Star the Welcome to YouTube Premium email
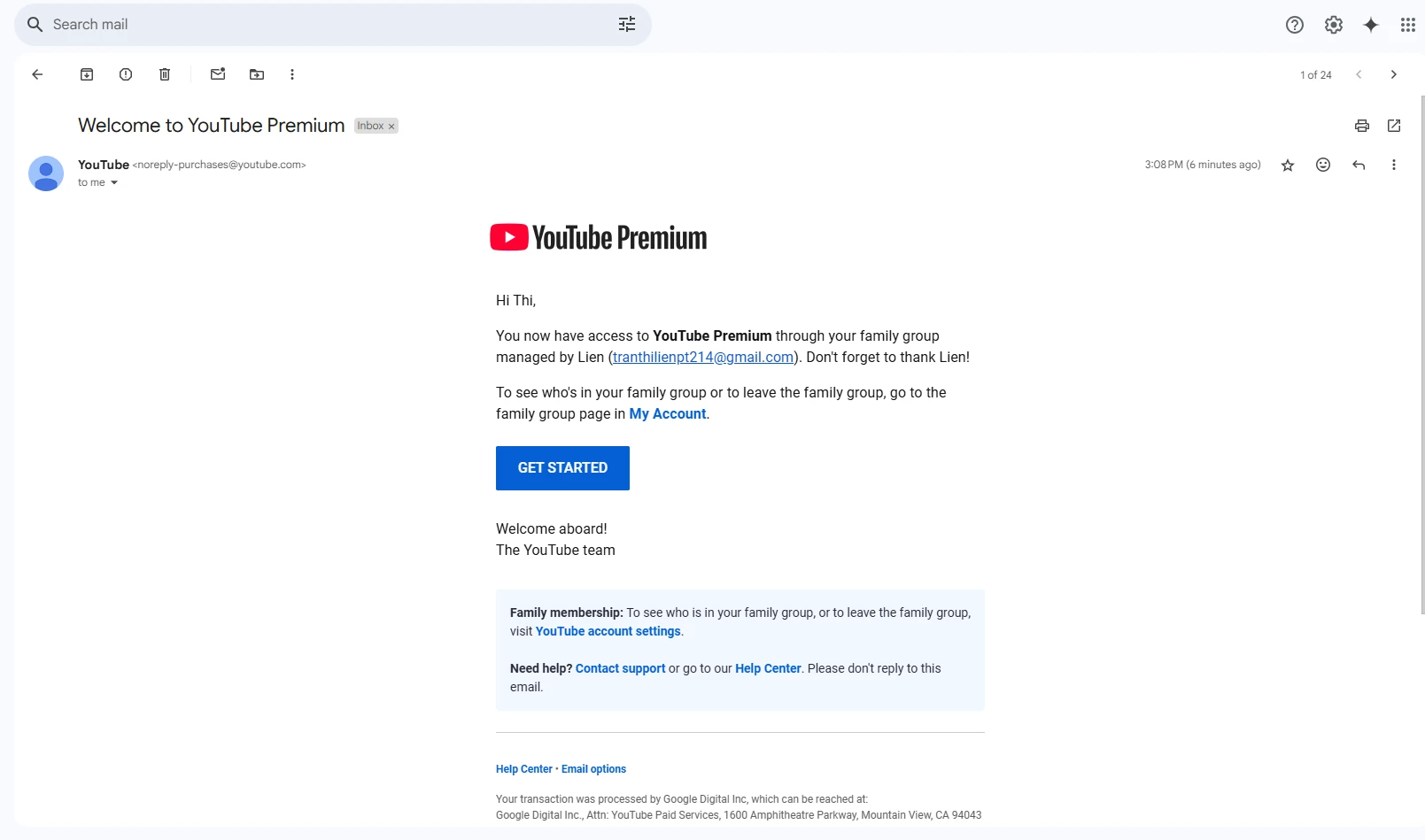This screenshot has width=1425, height=840. [x=1288, y=166]
